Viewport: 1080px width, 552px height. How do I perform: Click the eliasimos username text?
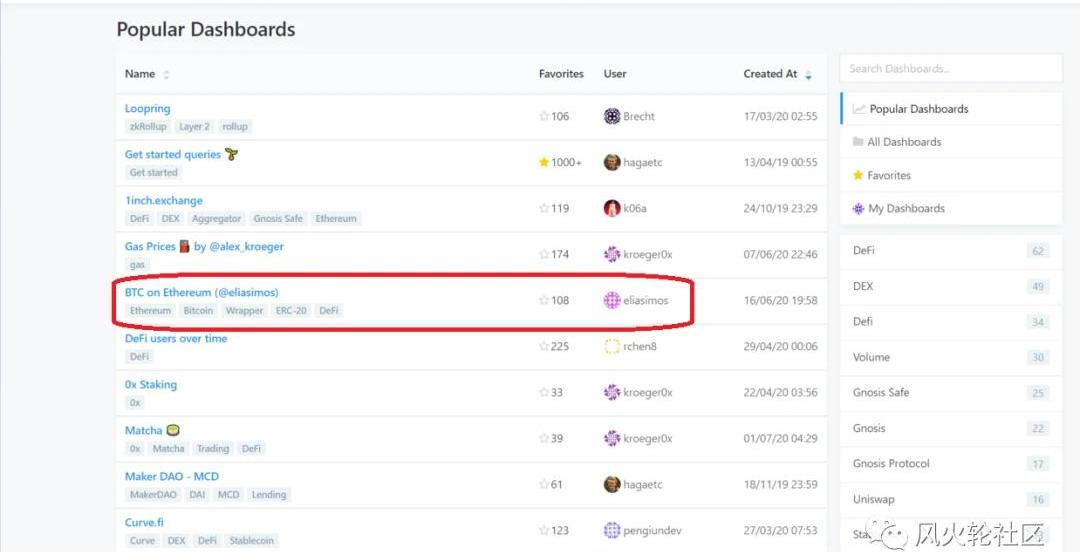click(646, 300)
